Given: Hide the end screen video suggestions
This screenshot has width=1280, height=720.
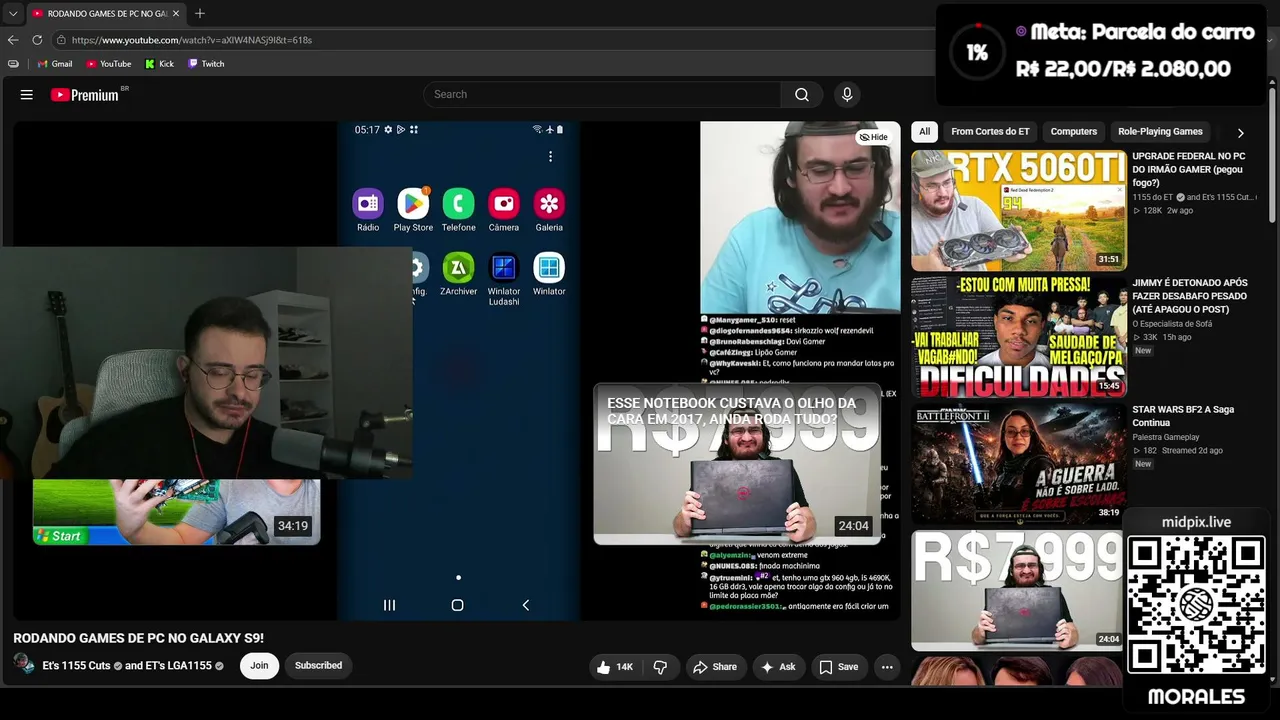Looking at the screenshot, I should [x=874, y=137].
